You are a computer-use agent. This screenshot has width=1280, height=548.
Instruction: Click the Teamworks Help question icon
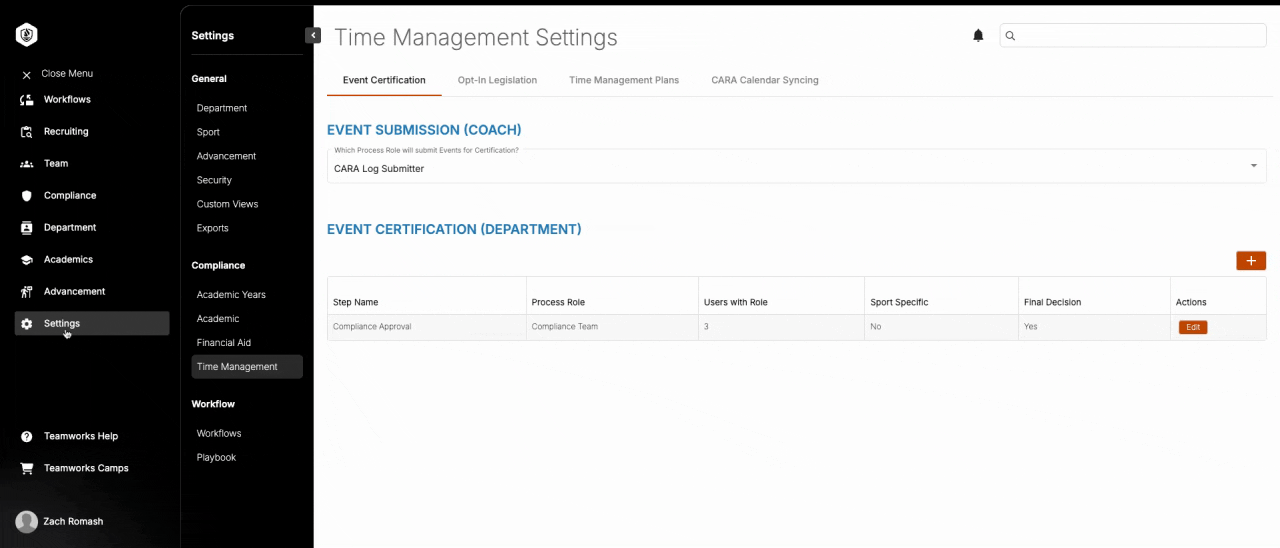click(26, 437)
